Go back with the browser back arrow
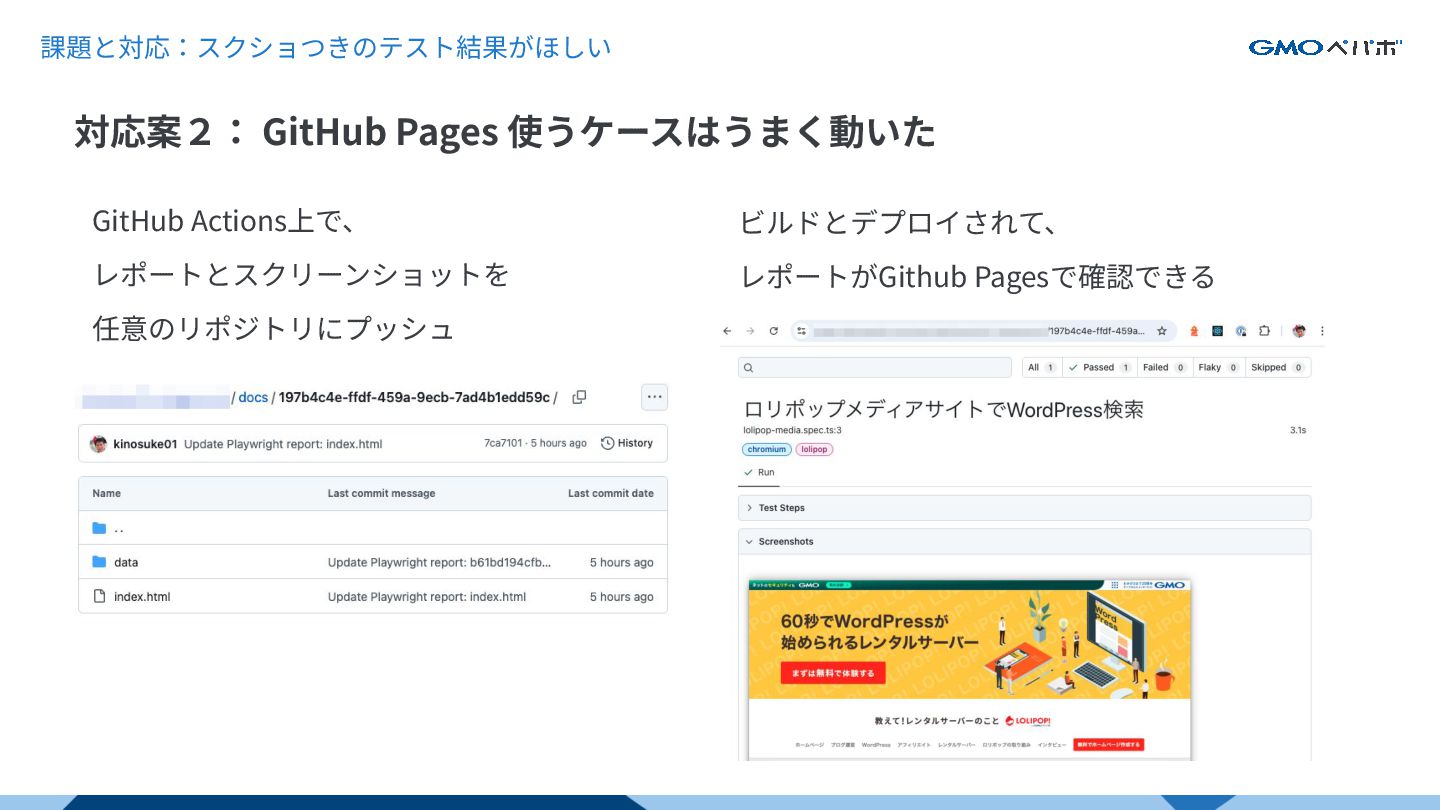Viewport: 1440px width, 810px height. pyautogui.click(x=727, y=331)
